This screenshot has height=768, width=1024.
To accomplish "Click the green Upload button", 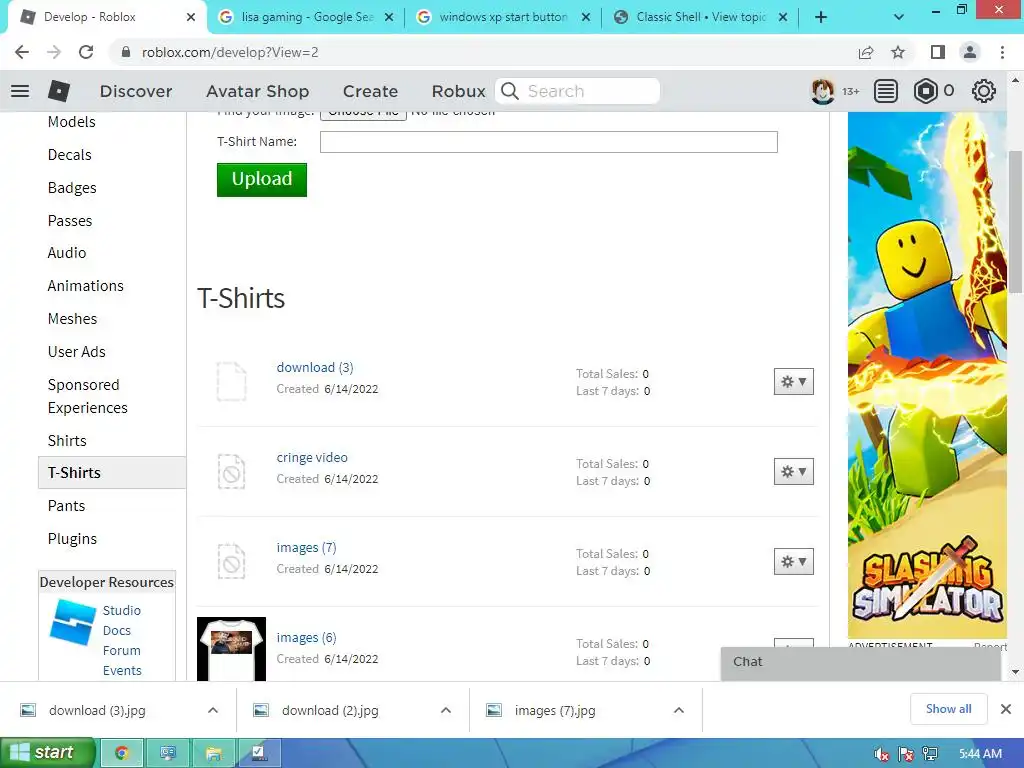I will pos(262,180).
